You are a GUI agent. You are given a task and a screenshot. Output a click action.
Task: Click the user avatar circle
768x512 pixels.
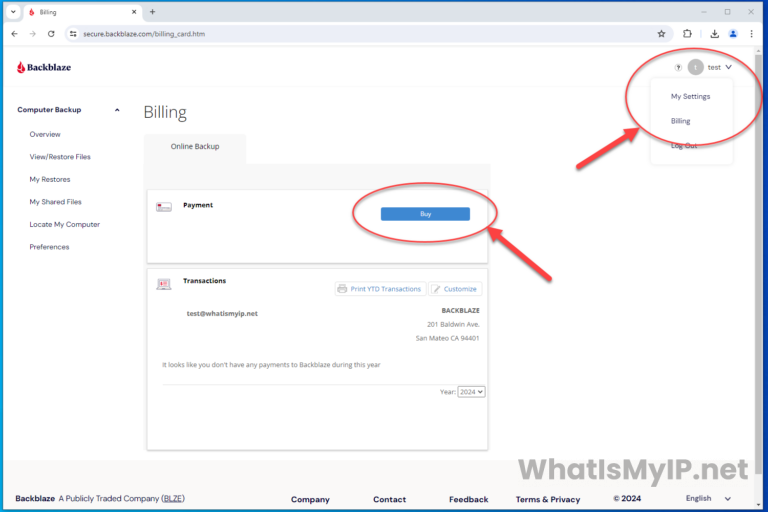click(695, 67)
